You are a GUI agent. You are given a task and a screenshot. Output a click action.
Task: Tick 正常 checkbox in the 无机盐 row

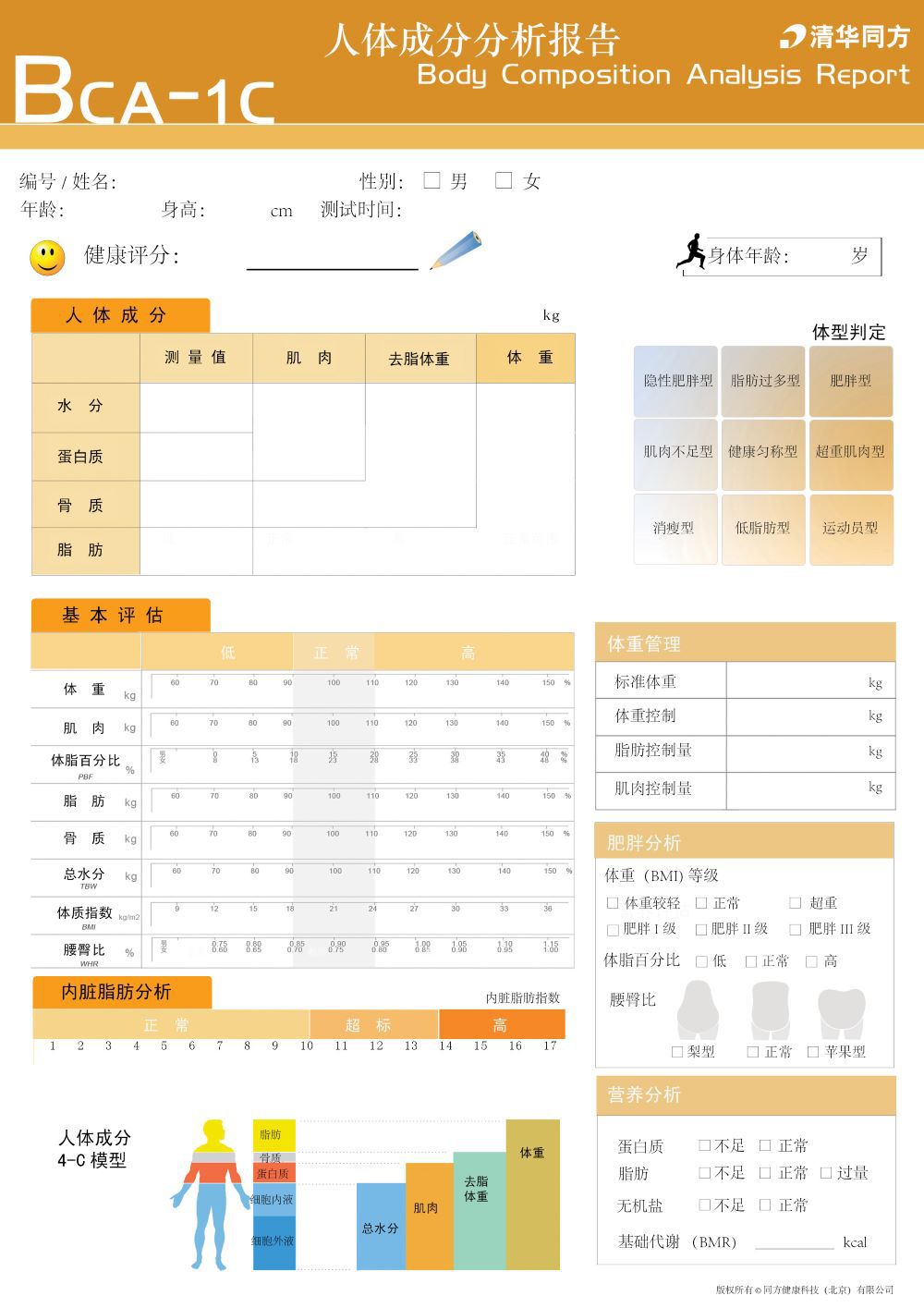(x=765, y=1205)
